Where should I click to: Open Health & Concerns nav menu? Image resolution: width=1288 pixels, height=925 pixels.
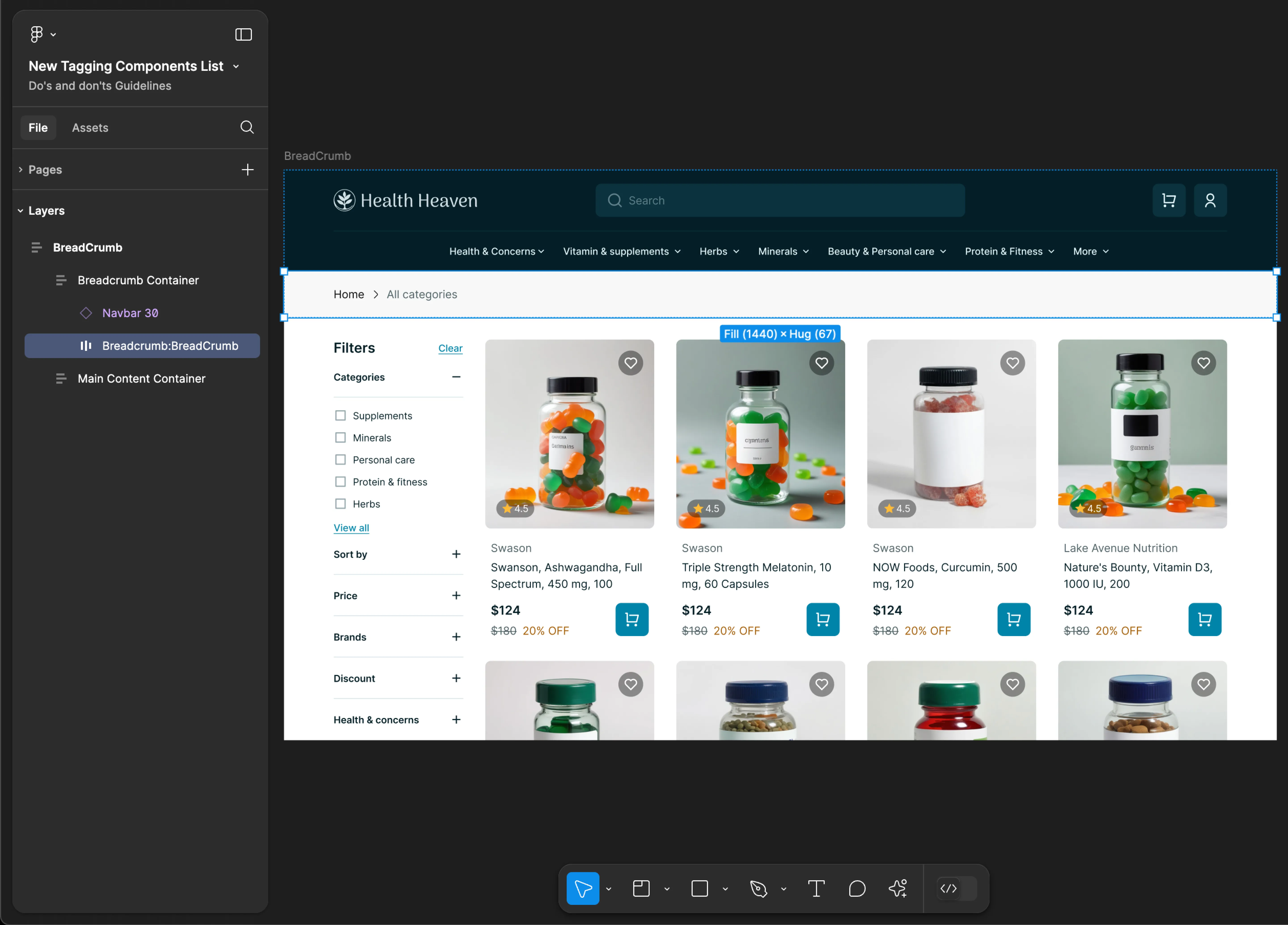497,252
